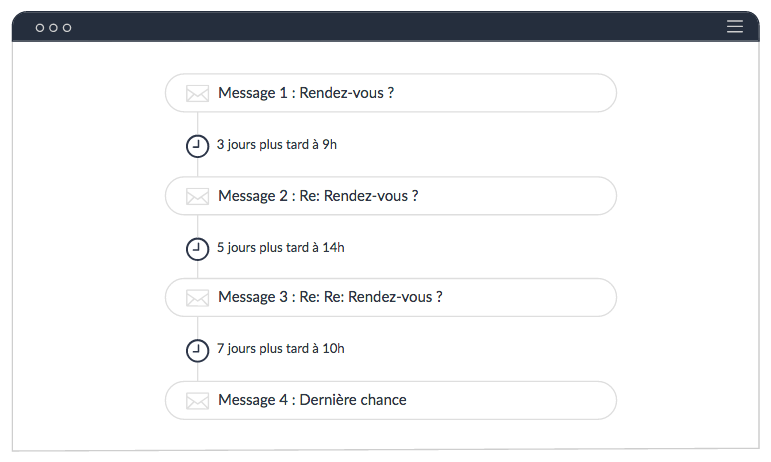Open Message 2 : Re: Rendez-vous ?
Screen dimensions: 771x462
point(318,196)
